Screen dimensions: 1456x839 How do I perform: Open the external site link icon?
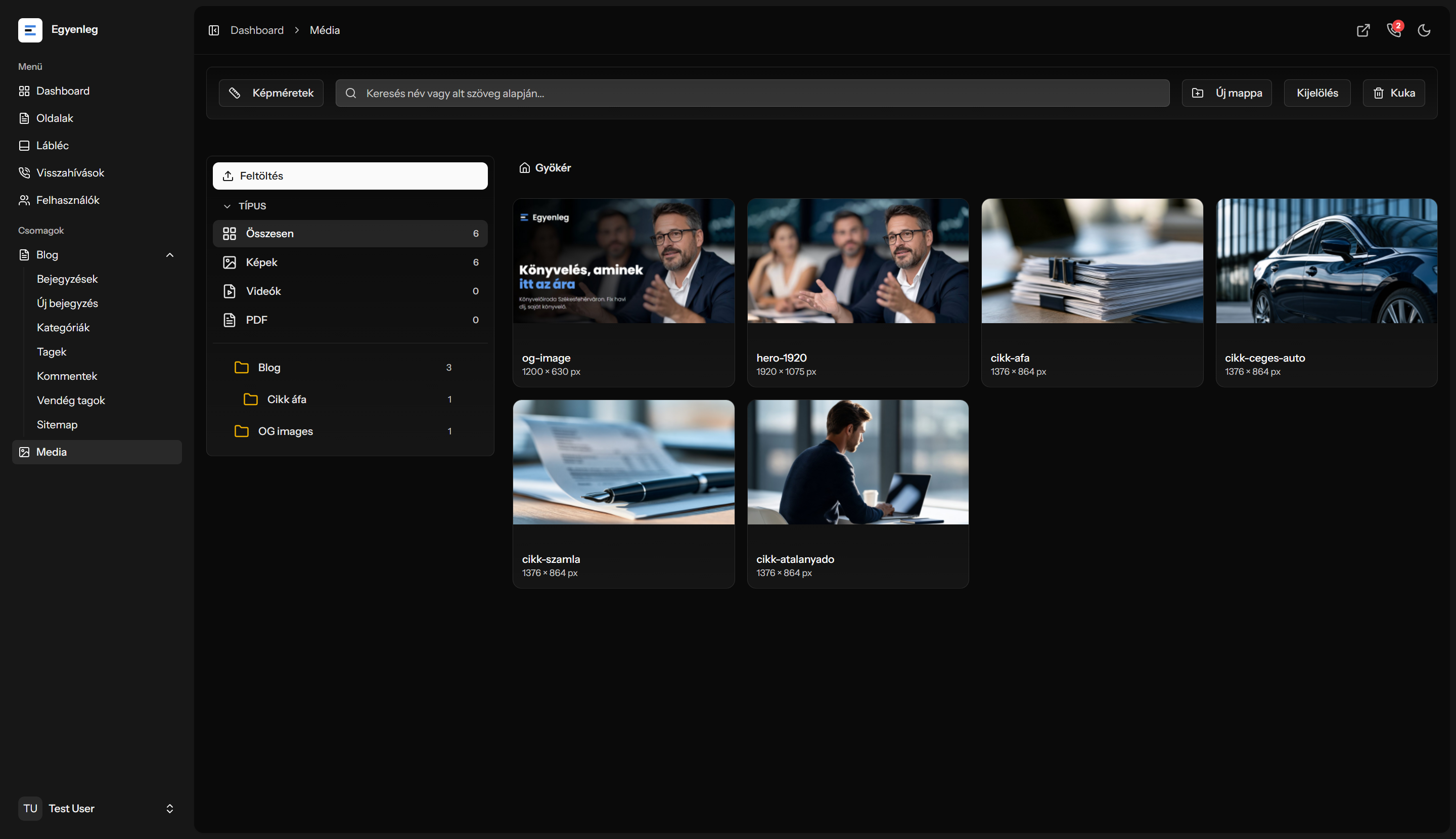point(1362,30)
